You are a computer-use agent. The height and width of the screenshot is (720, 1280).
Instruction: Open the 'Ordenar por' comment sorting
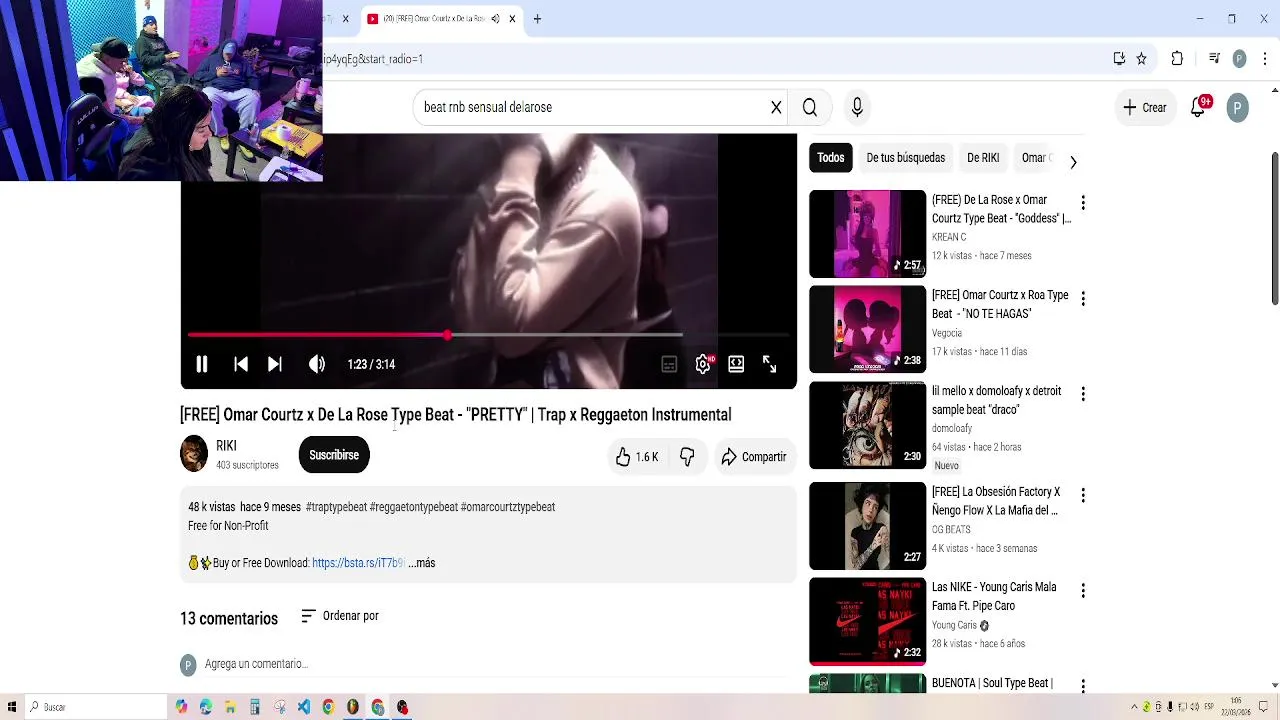340,616
